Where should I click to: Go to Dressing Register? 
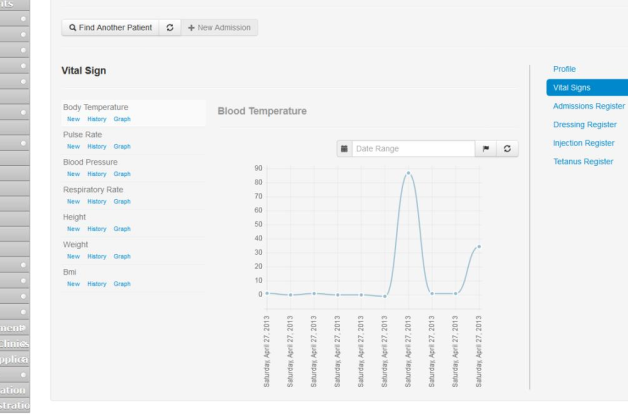(x=584, y=125)
